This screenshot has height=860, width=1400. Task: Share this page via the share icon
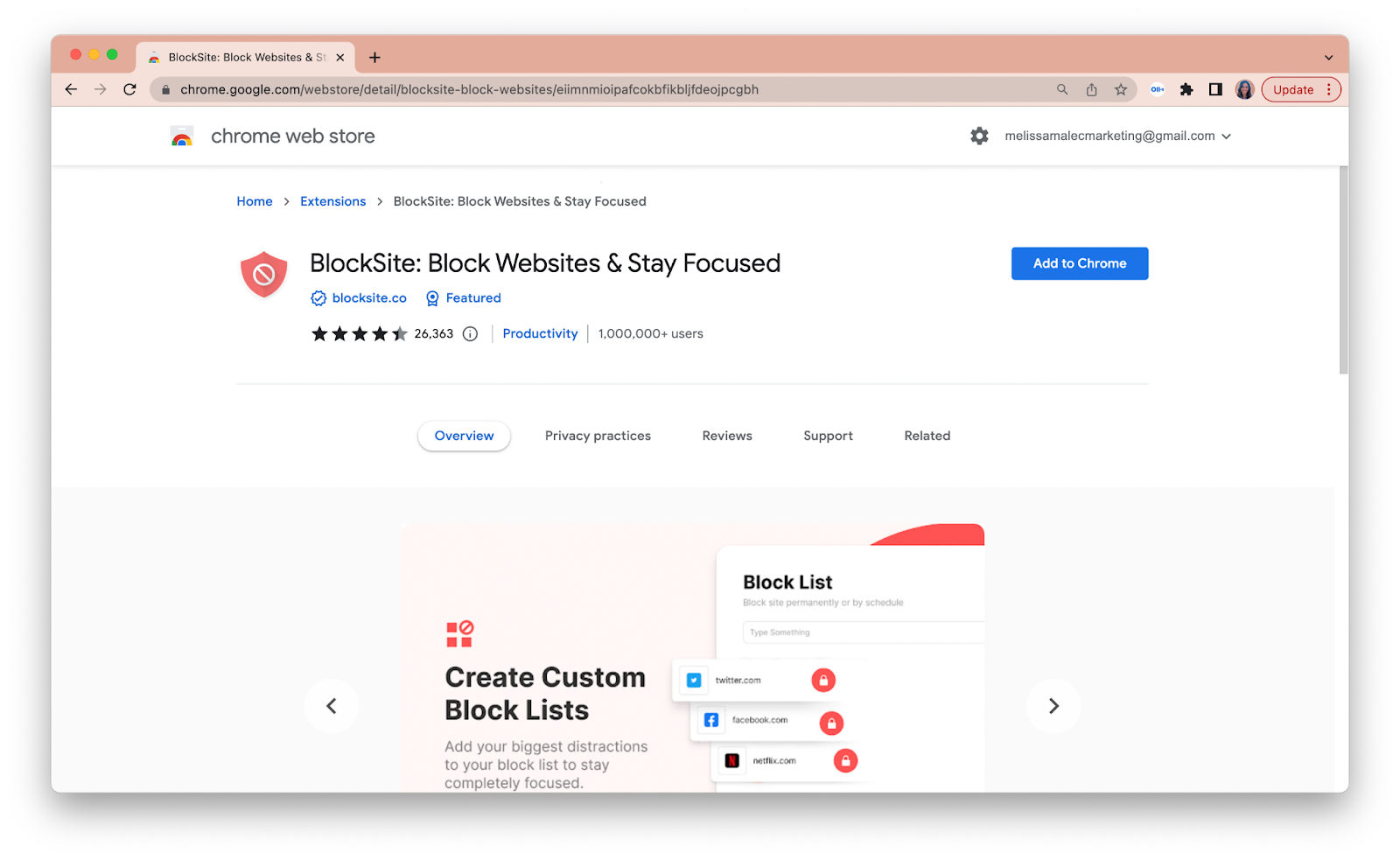pyautogui.click(x=1091, y=89)
